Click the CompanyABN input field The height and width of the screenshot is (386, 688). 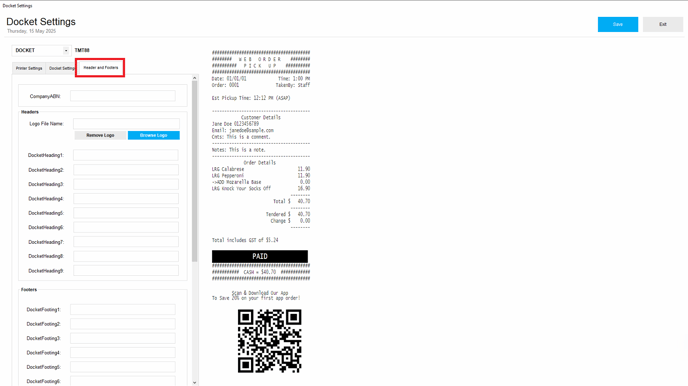pyautogui.click(x=123, y=96)
